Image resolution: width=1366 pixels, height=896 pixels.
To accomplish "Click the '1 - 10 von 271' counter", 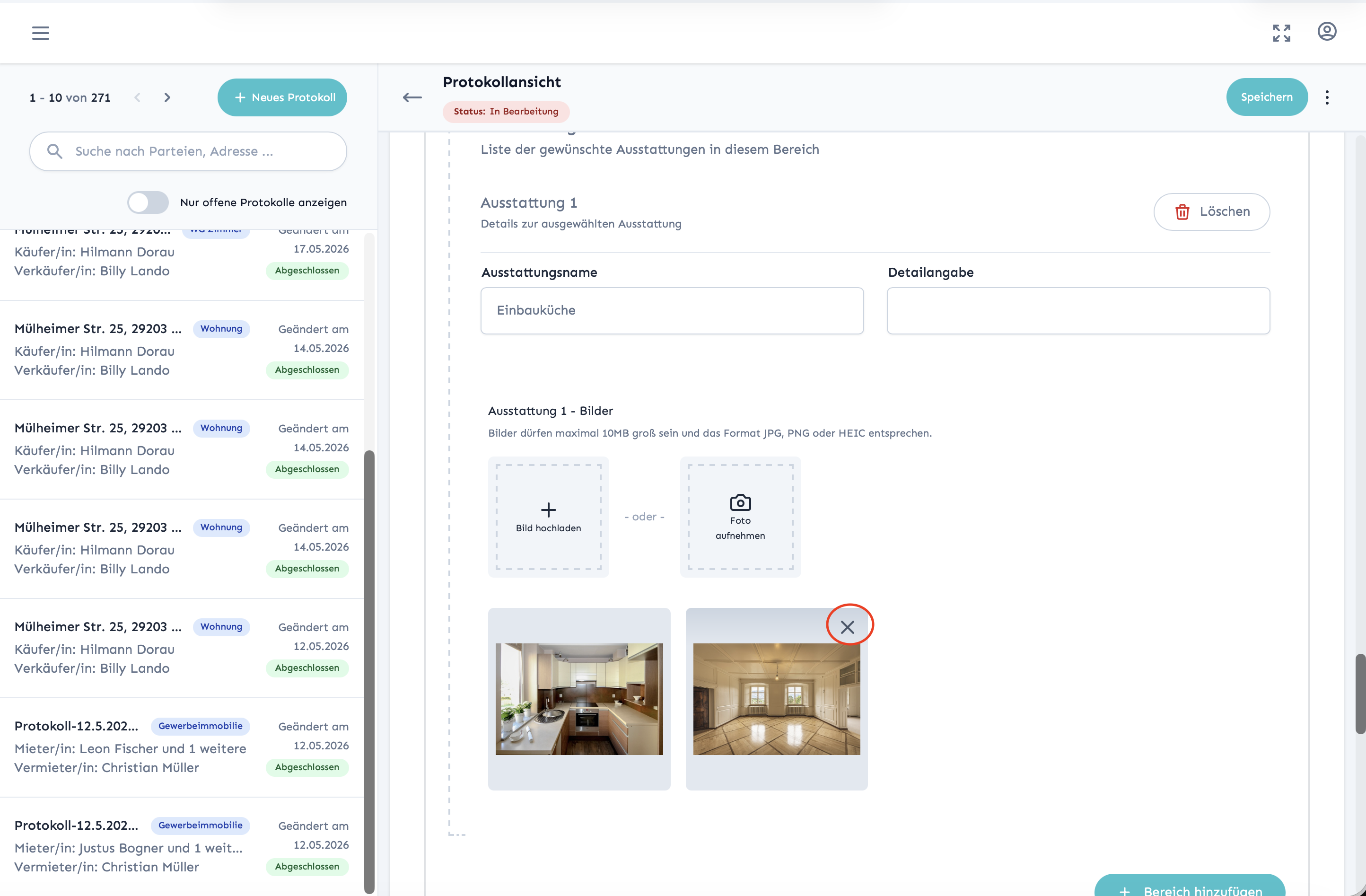I will tap(70, 97).
